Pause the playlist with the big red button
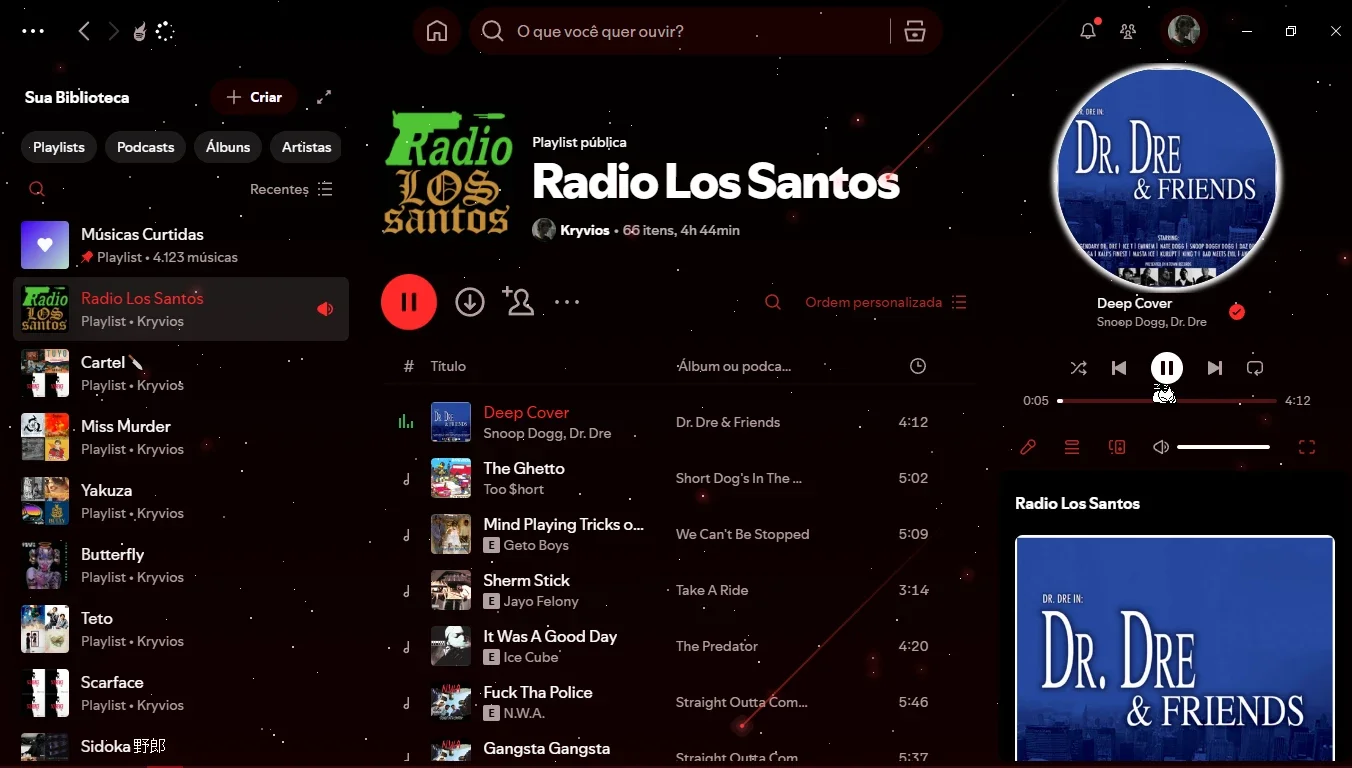Image resolution: width=1352 pixels, height=768 pixels. click(409, 302)
